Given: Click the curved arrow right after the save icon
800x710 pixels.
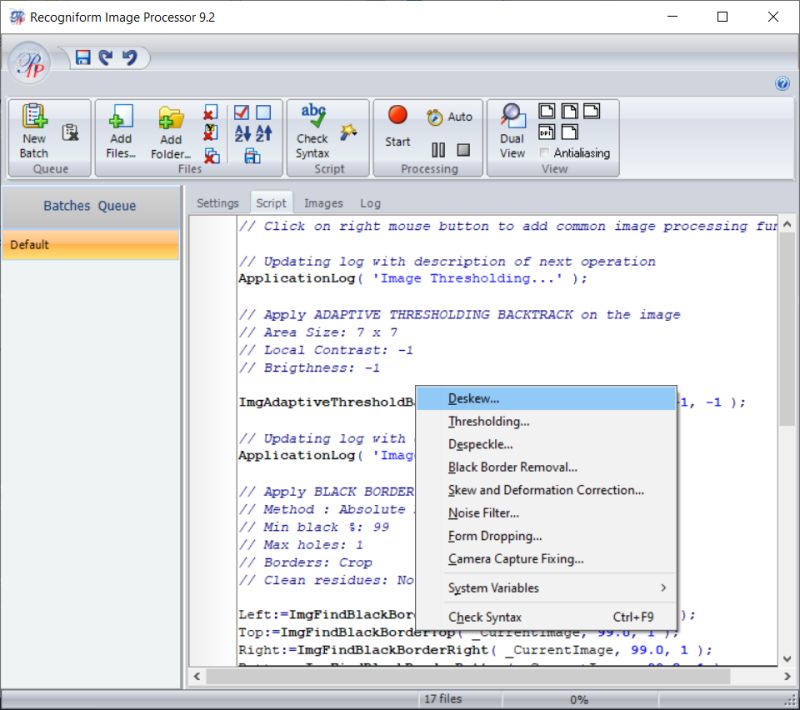Looking at the screenshot, I should pyautogui.click(x=106, y=57).
